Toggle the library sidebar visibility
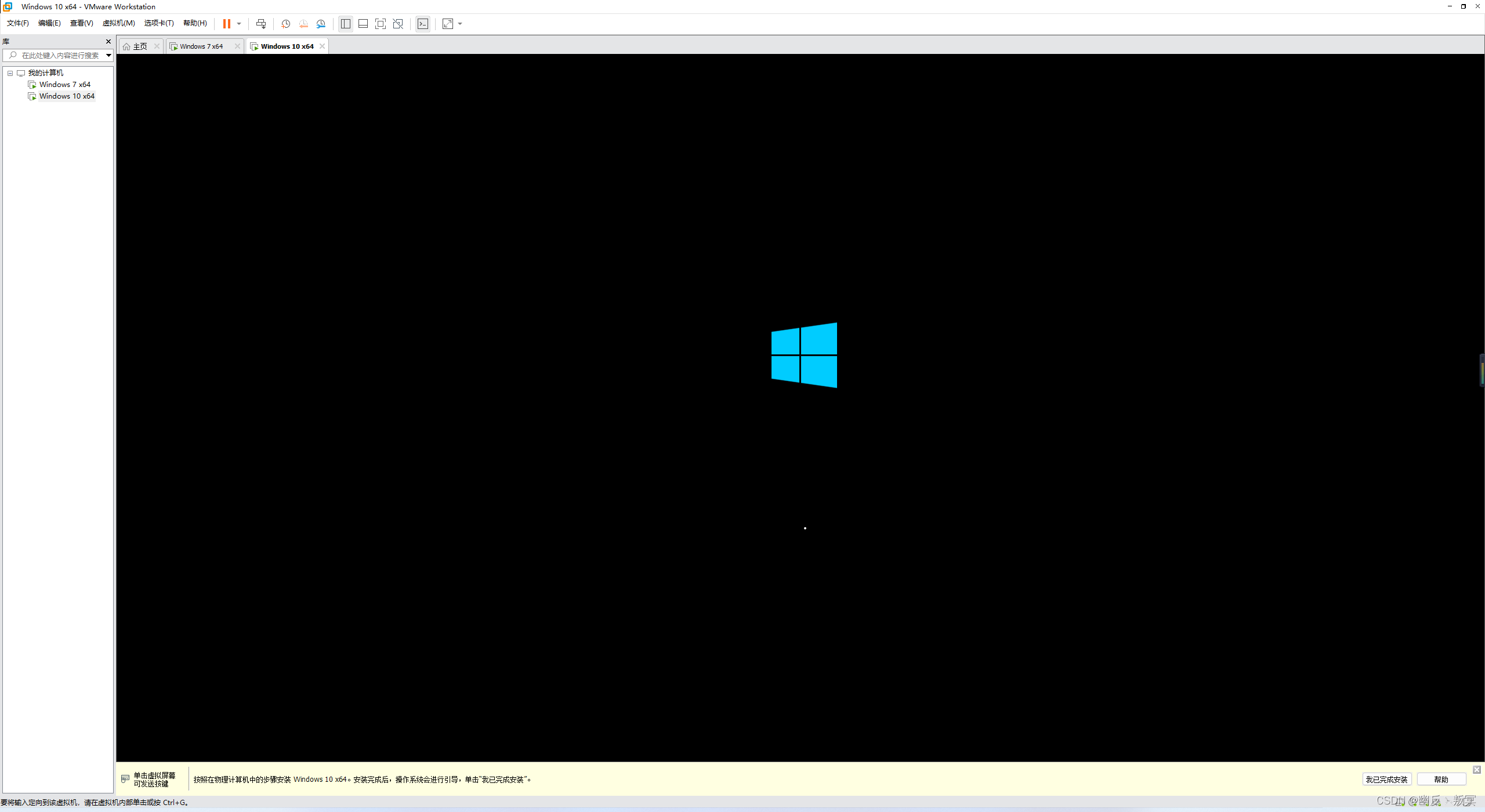Viewport: 1485px width, 812px height. 346,24
